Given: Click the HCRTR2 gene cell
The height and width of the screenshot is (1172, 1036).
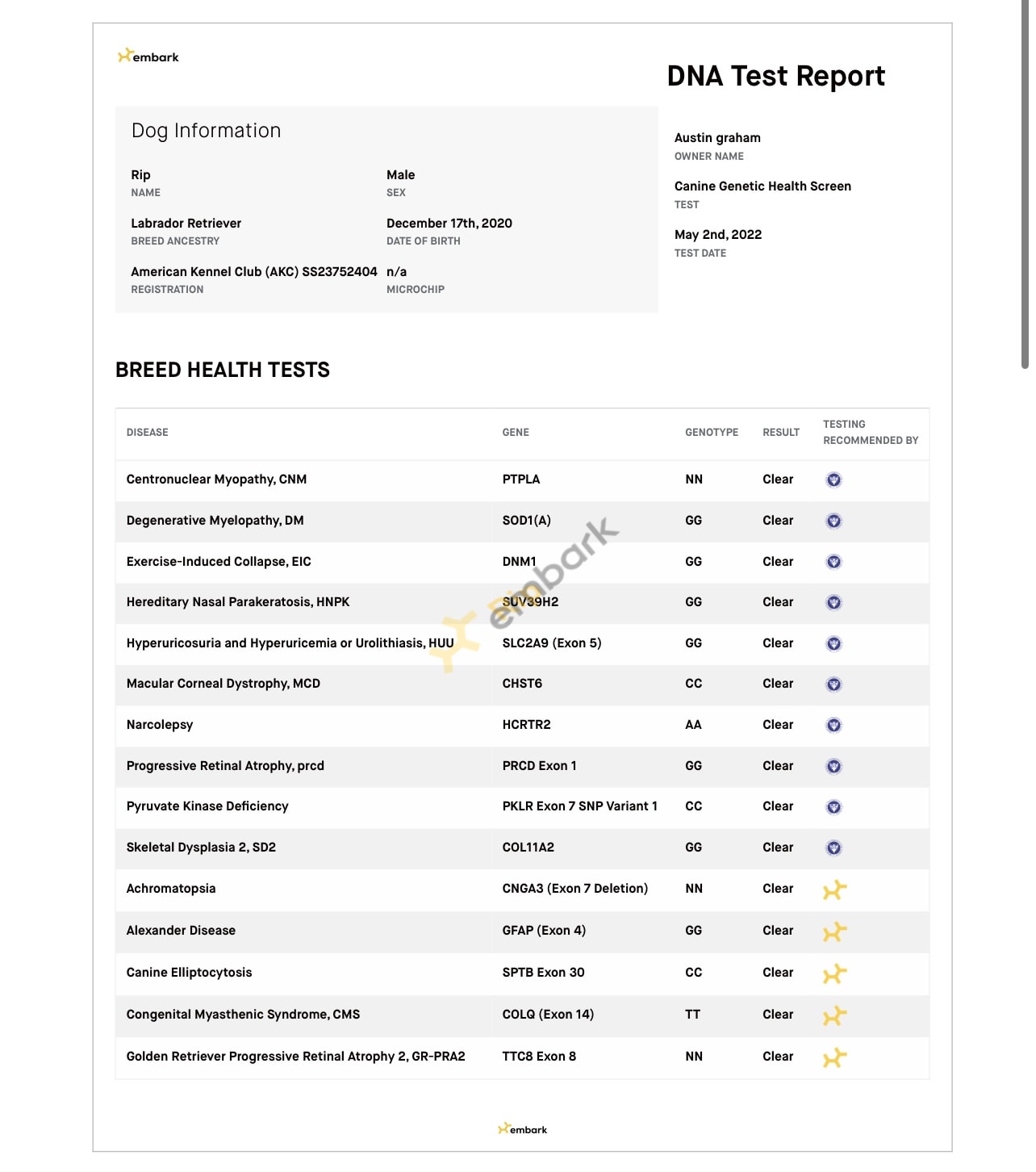Looking at the screenshot, I should [x=527, y=725].
